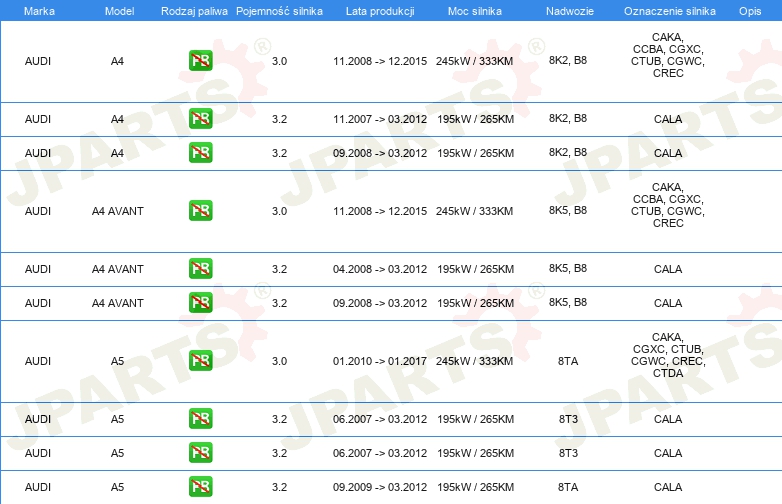Select the petrol icon for A4 AVANT from 04.2008
Screen dimensions: 782x504
tap(200, 268)
